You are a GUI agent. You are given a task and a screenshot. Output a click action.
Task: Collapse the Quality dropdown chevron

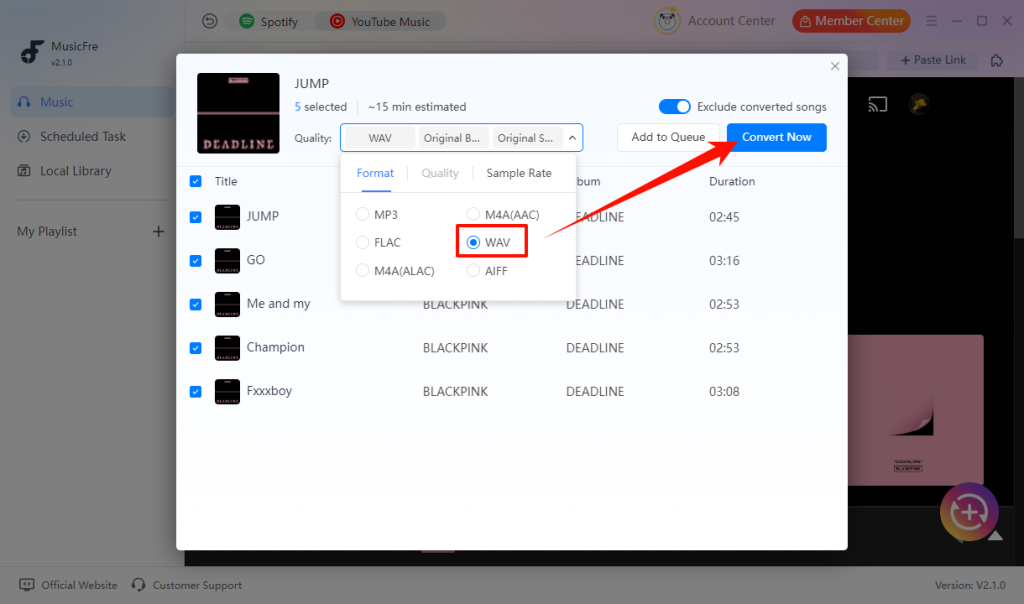coord(572,138)
